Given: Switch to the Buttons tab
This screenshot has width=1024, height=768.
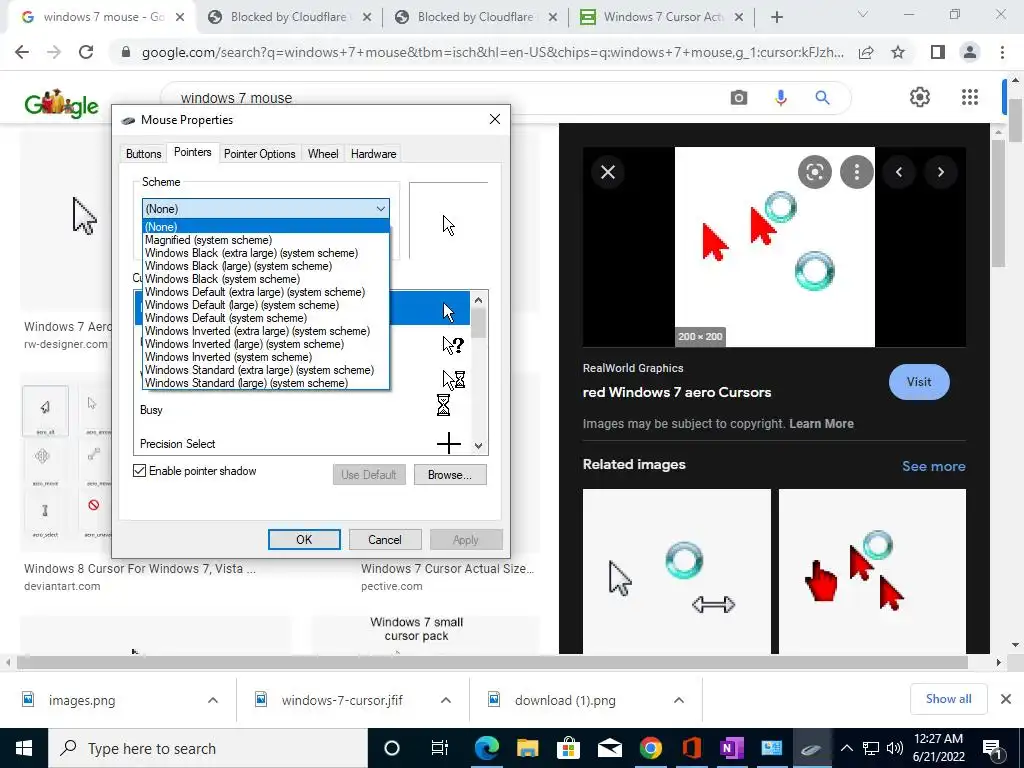Looking at the screenshot, I should (144, 153).
